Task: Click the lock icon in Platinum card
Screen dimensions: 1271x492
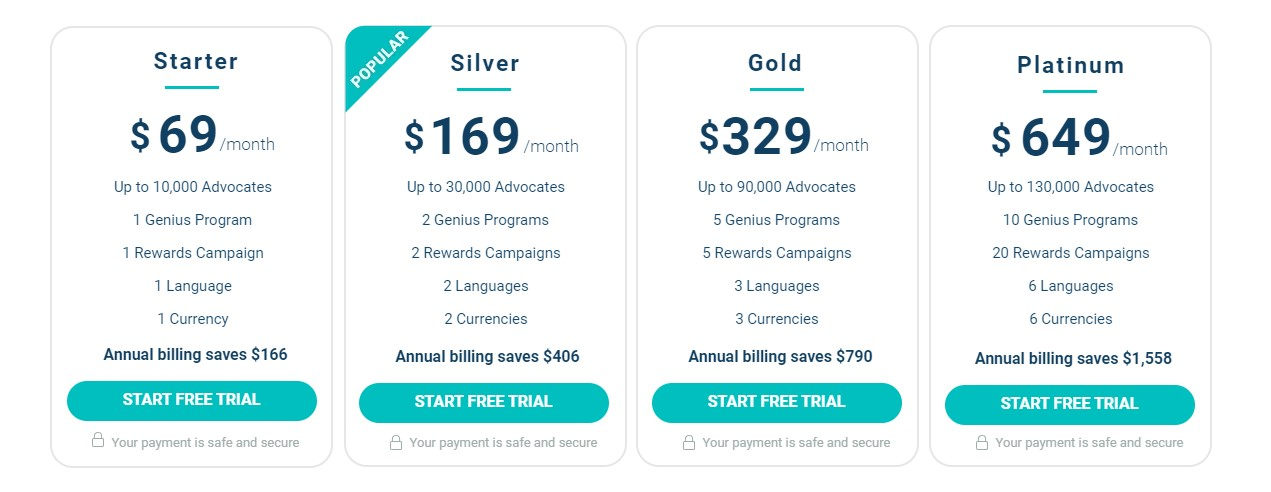Action: (982, 442)
